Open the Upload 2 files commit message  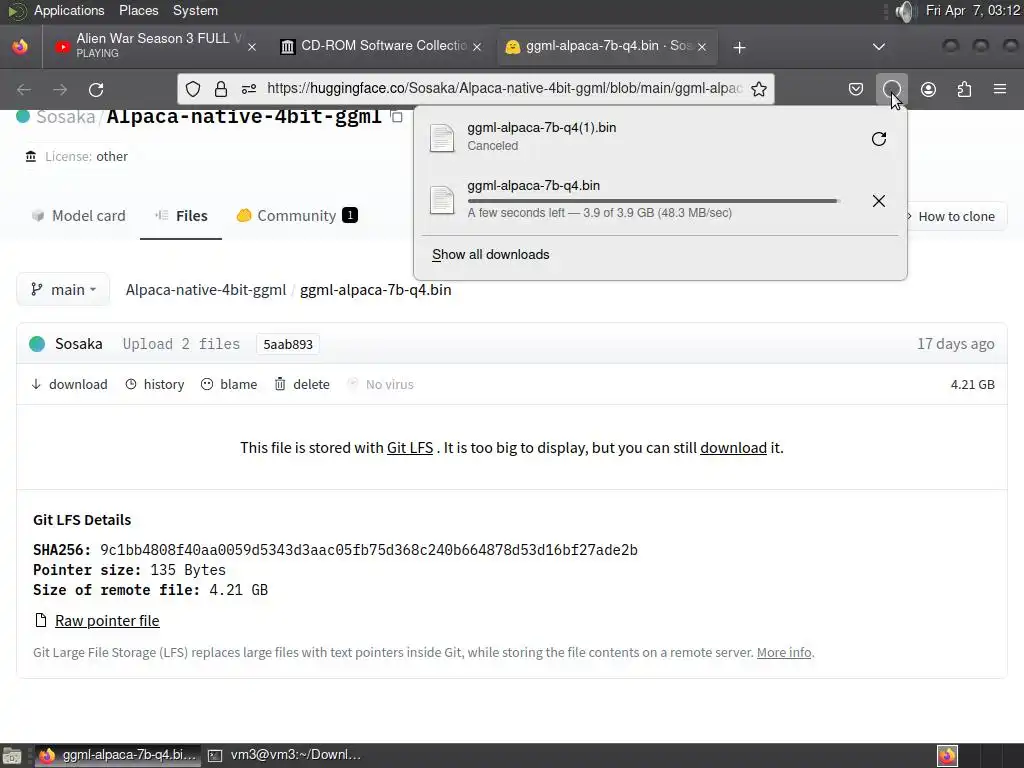point(181,344)
